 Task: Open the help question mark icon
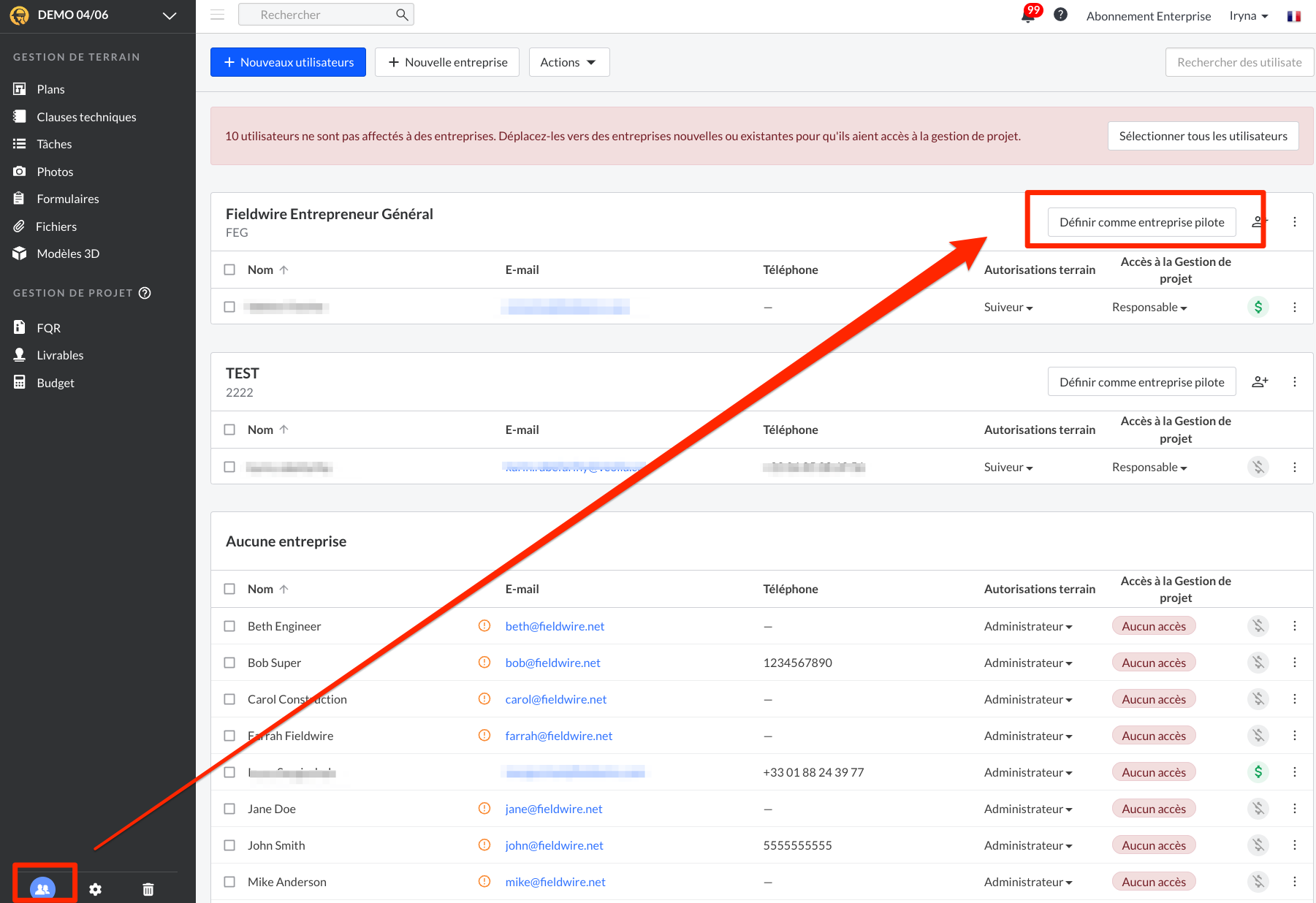pos(1060,15)
